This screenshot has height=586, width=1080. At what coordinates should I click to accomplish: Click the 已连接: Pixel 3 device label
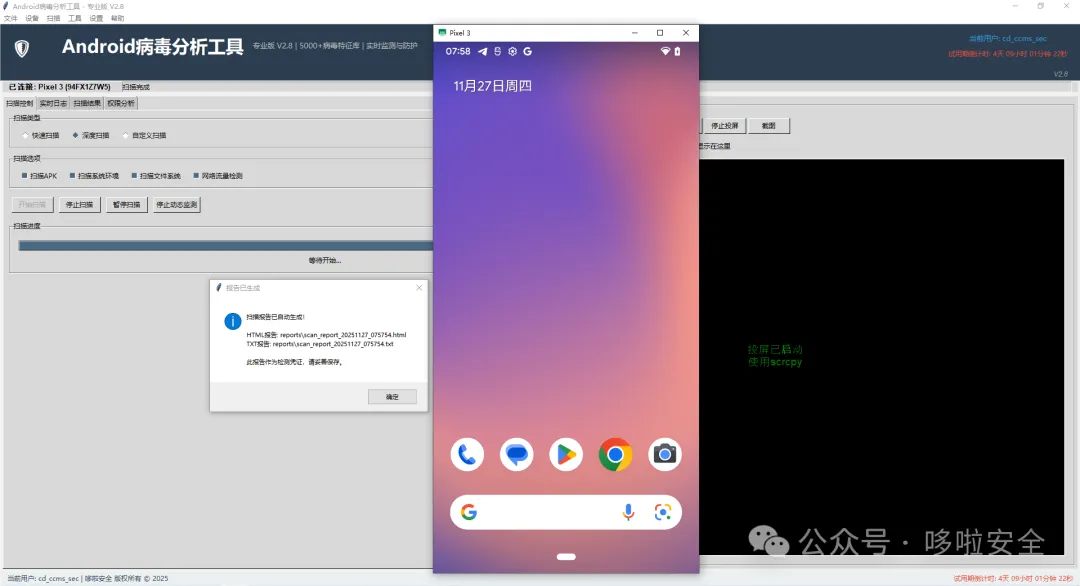coord(59,87)
